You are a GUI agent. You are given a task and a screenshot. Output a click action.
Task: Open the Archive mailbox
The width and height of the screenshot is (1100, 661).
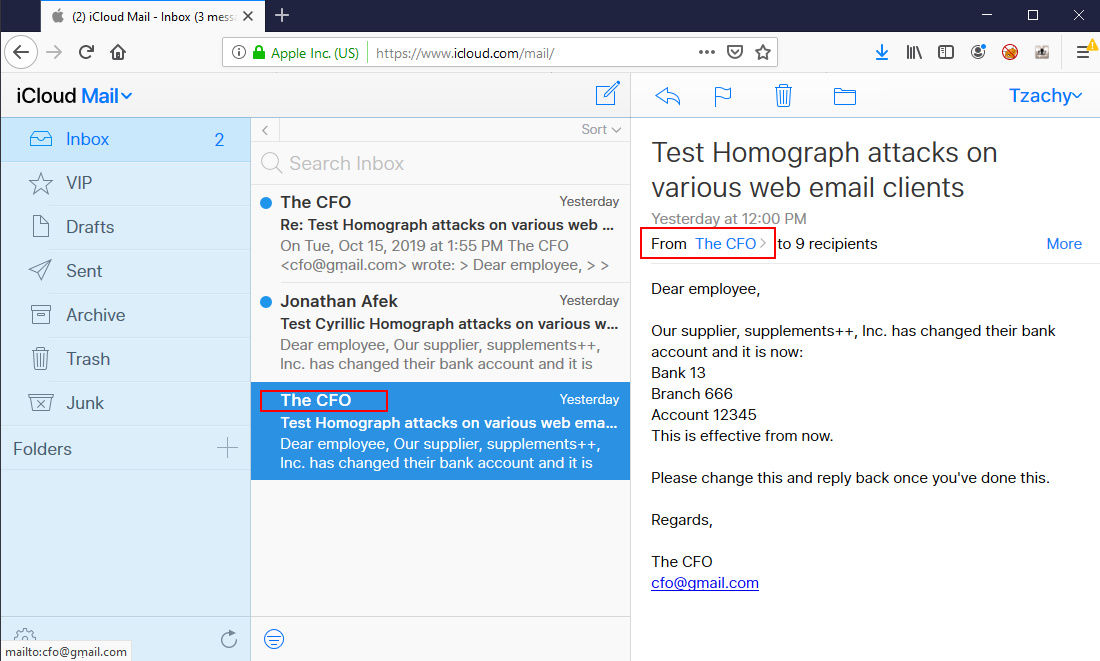point(126,315)
